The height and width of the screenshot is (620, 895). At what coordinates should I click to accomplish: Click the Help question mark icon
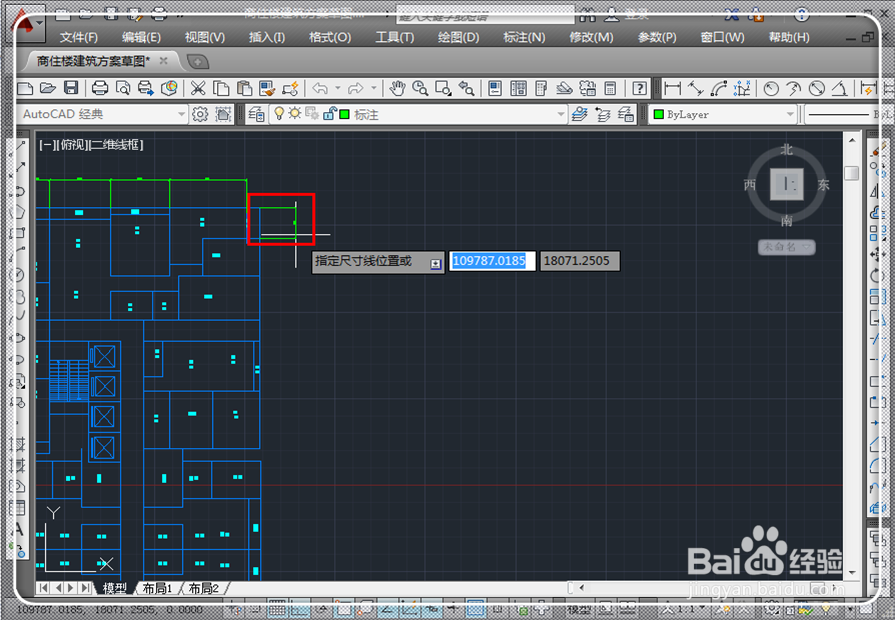639,88
